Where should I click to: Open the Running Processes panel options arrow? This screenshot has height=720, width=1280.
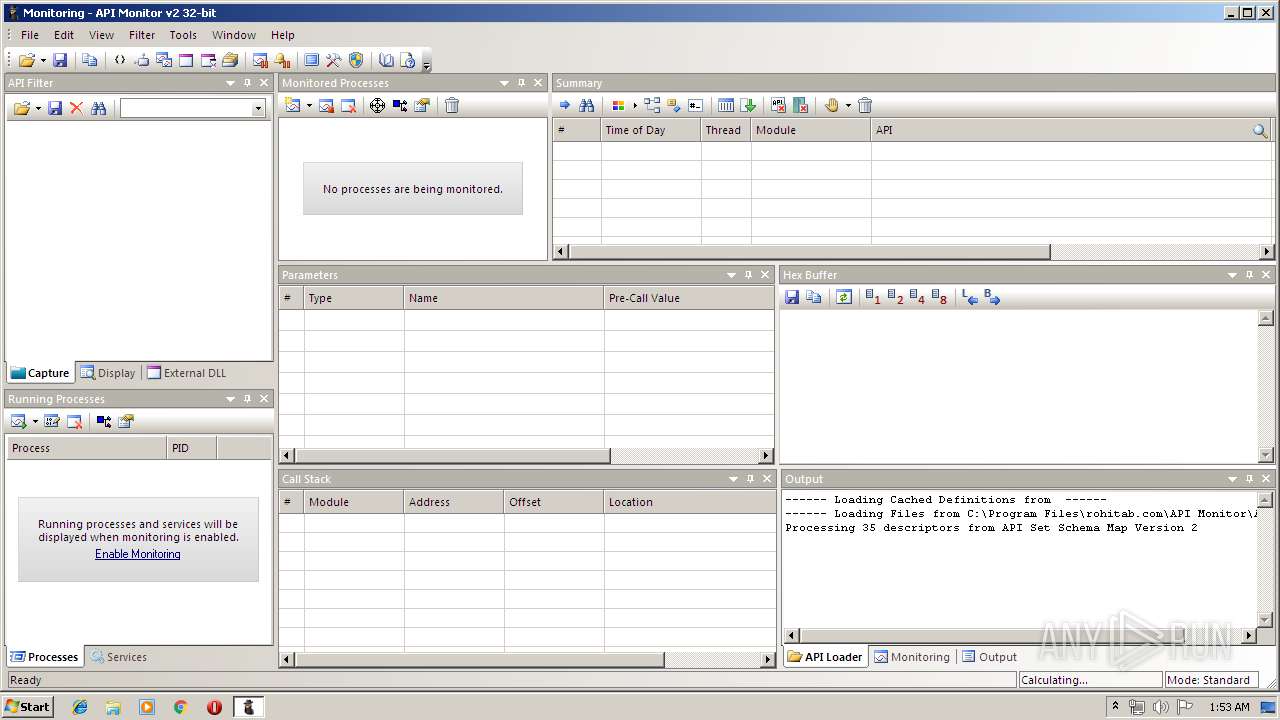pyautogui.click(x=231, y=399)
